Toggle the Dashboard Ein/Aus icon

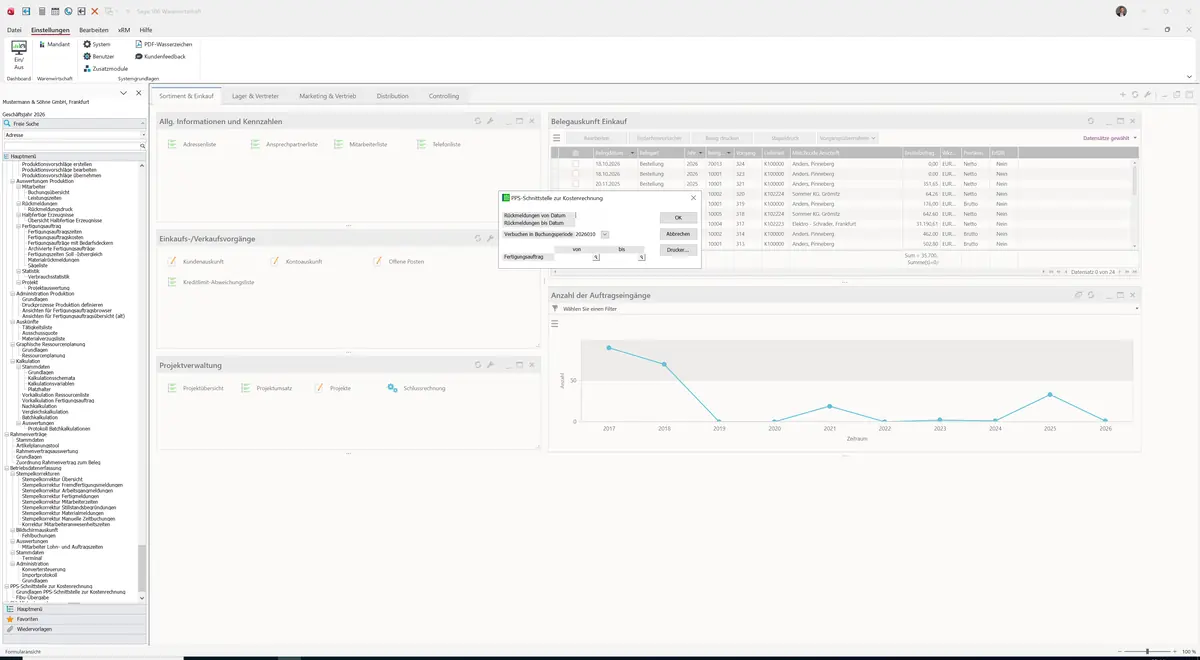[18, 54]
